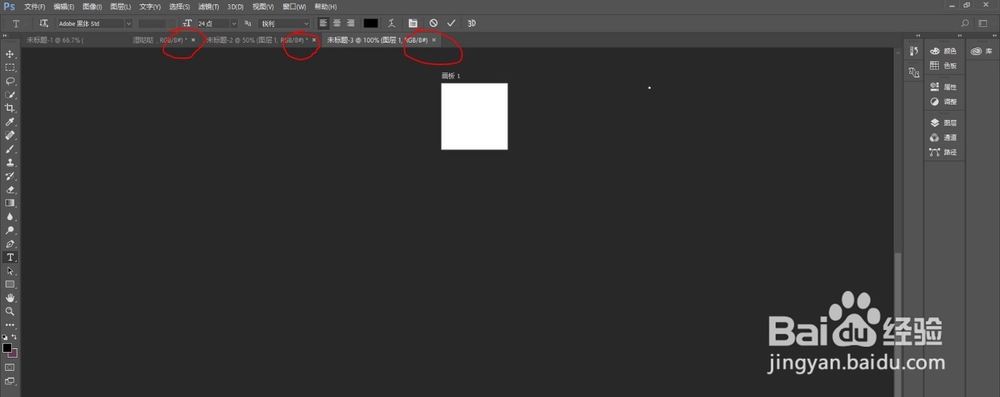Open the 调整 adjustments panel

point(944,101)
